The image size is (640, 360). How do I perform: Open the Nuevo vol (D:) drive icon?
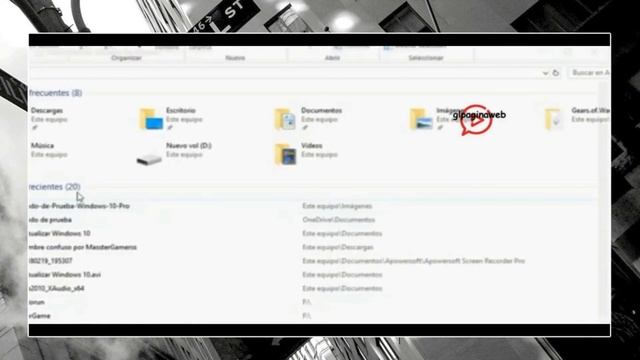pos(149,159)
